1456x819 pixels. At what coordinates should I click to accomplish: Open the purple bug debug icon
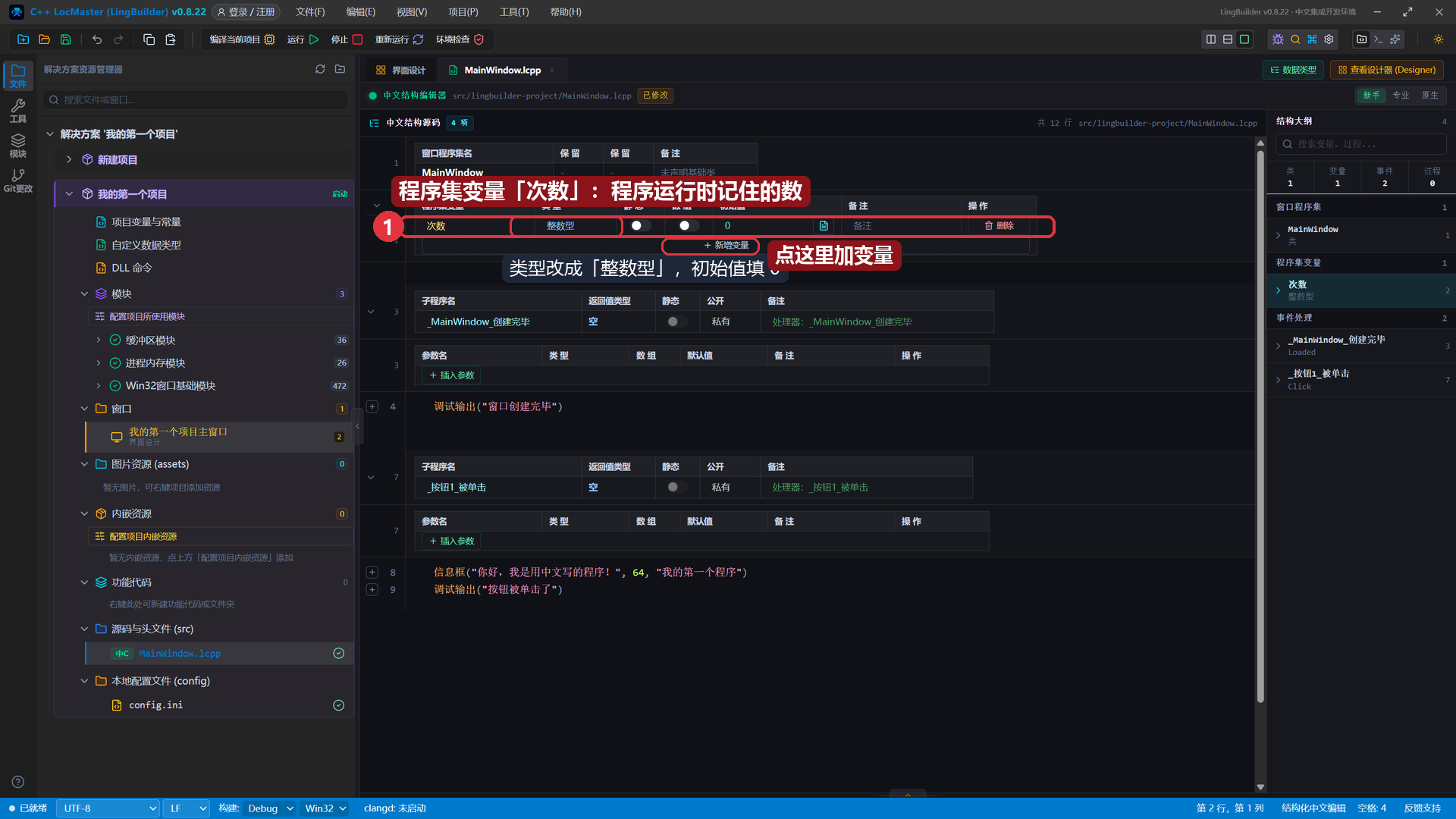1278,39
